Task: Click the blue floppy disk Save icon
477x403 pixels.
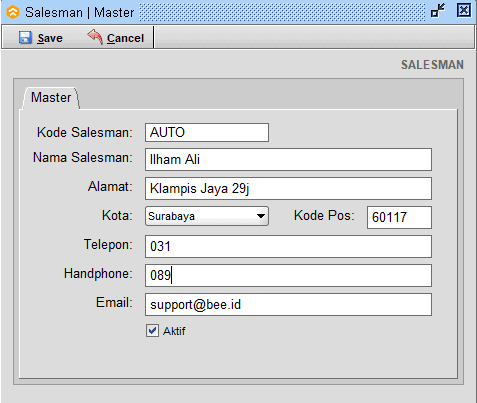Action: pos(25,38)
